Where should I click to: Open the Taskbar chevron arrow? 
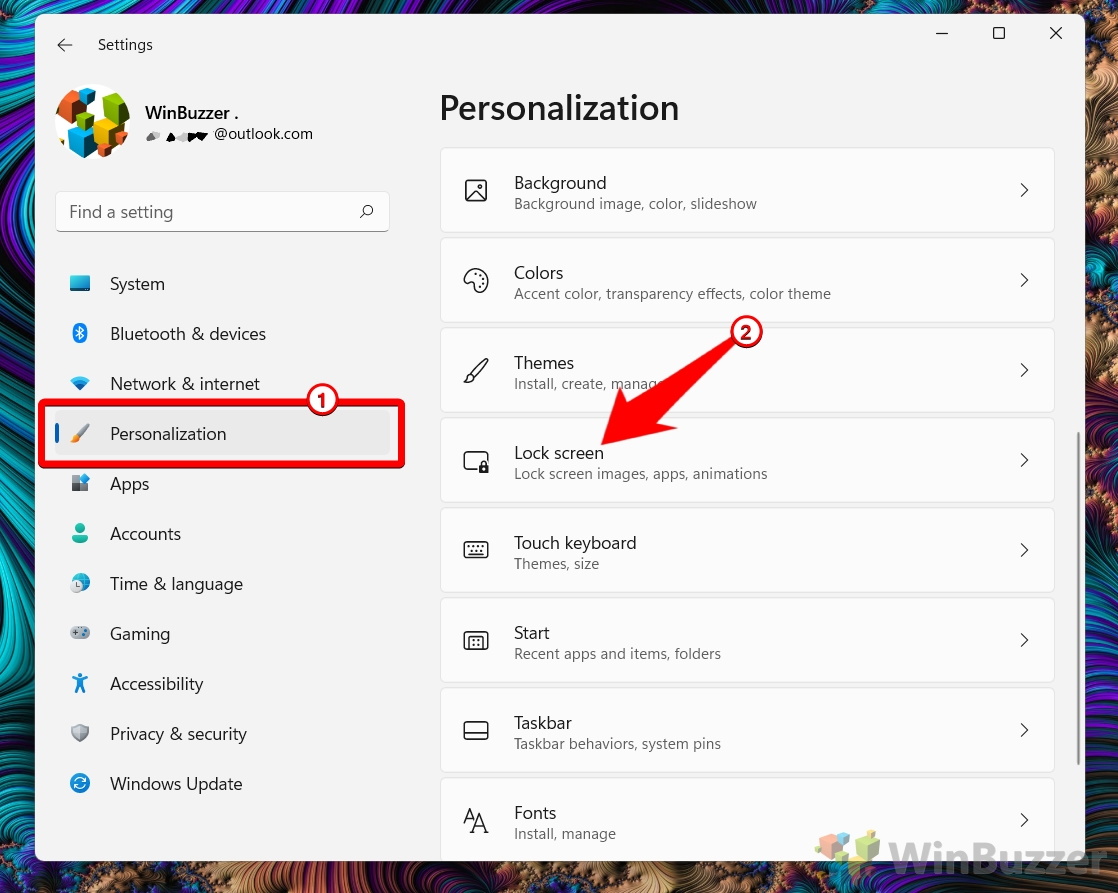pyautogui.click(x=1024, y=730)
